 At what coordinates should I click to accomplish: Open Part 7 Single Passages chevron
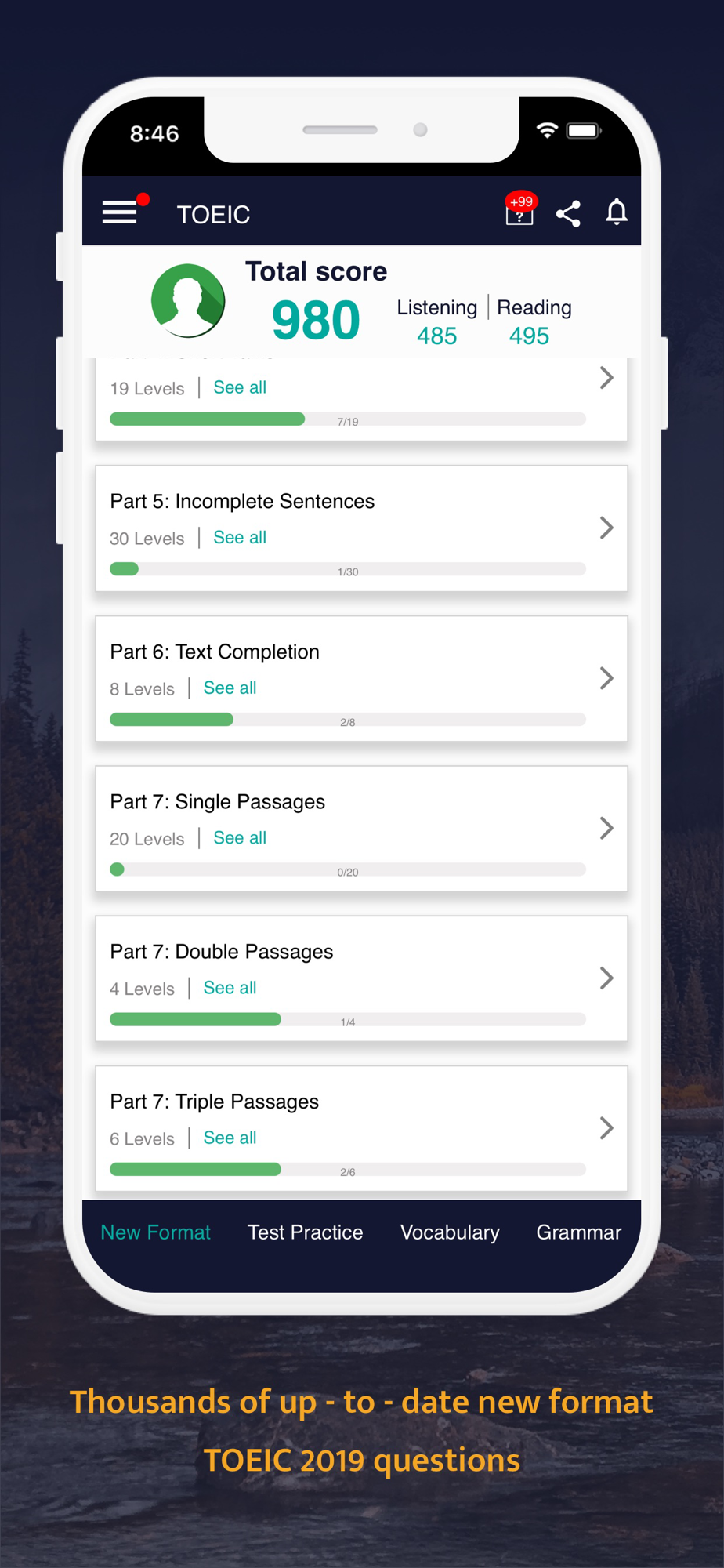[606, 828]
